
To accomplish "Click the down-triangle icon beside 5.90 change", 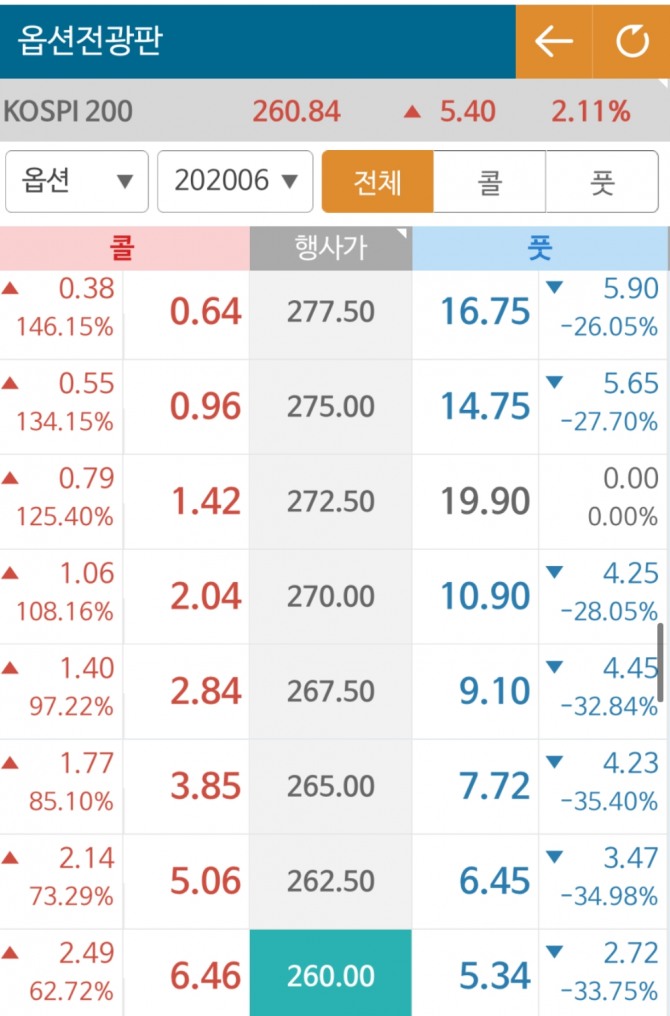I will click(555, 289).
